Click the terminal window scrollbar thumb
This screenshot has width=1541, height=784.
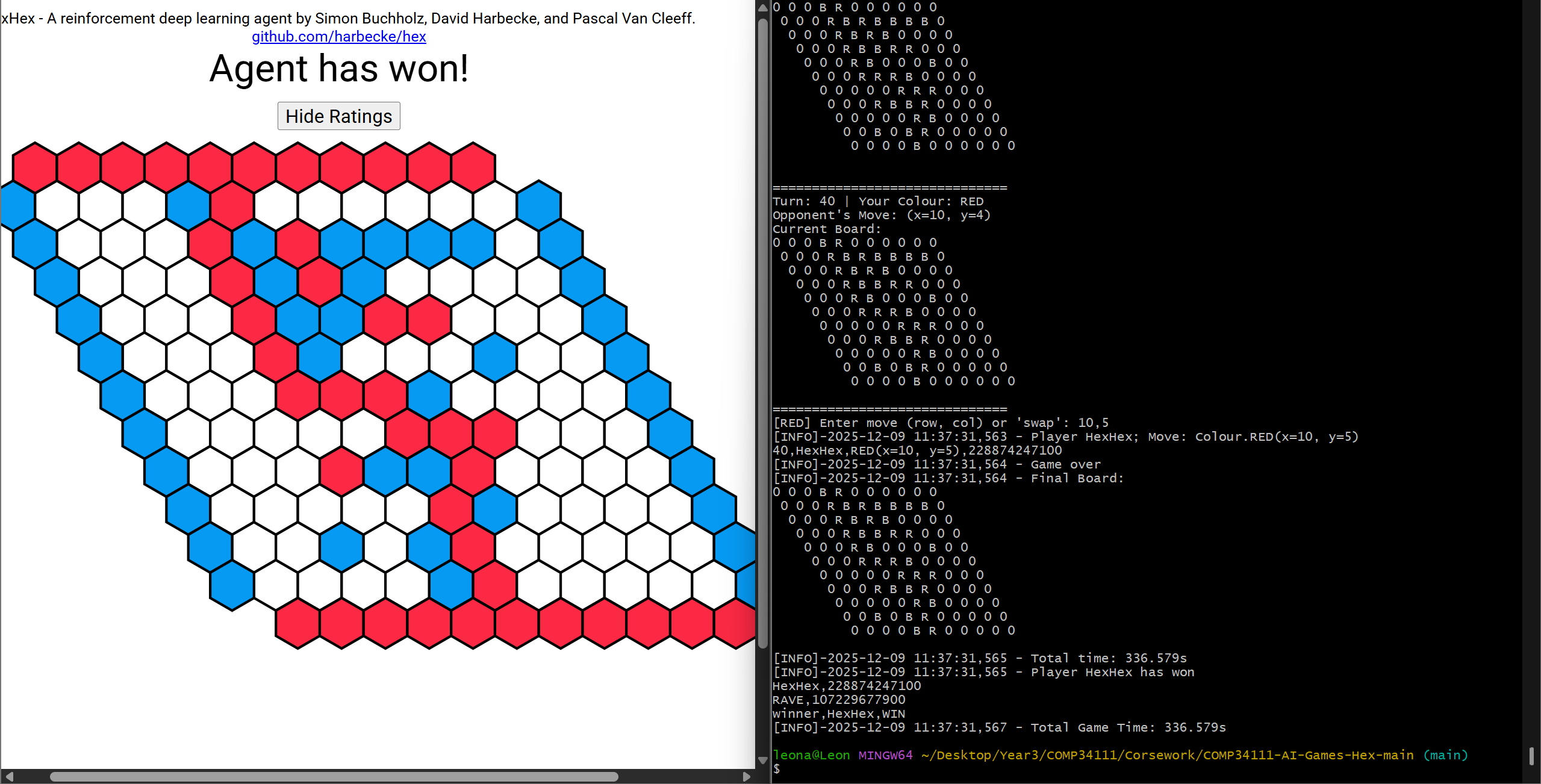click(x=1531, y=756)
